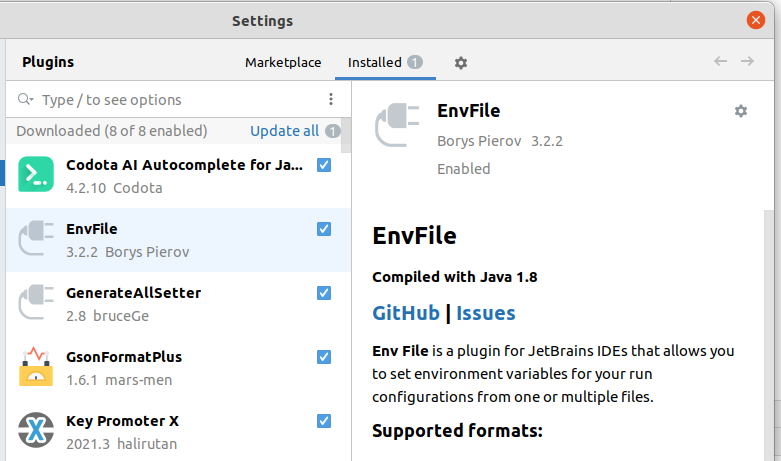
Task: Navigate forward with the right arrow
Action: click(x=747, y=62)
